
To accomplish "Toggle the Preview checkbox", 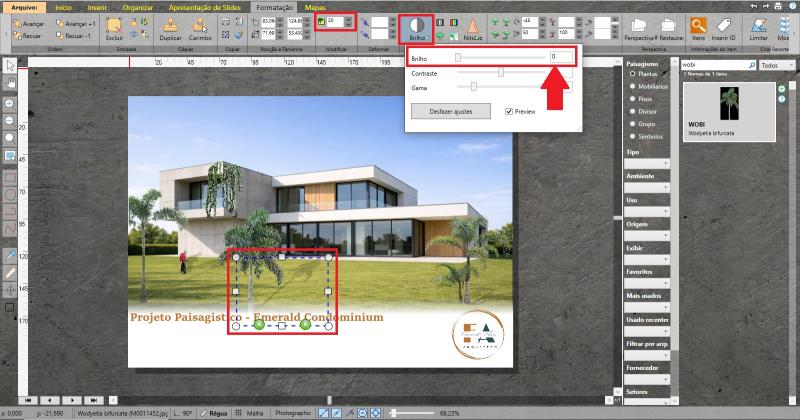I will (x=509, y=111).
